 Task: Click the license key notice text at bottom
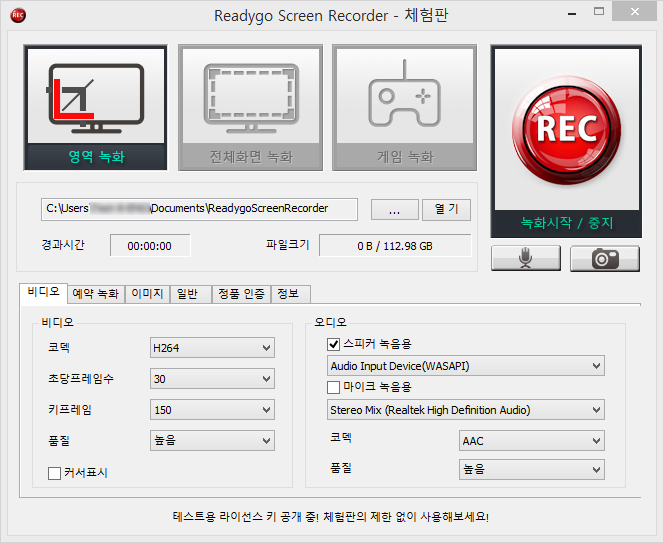(x=331, y=517)
